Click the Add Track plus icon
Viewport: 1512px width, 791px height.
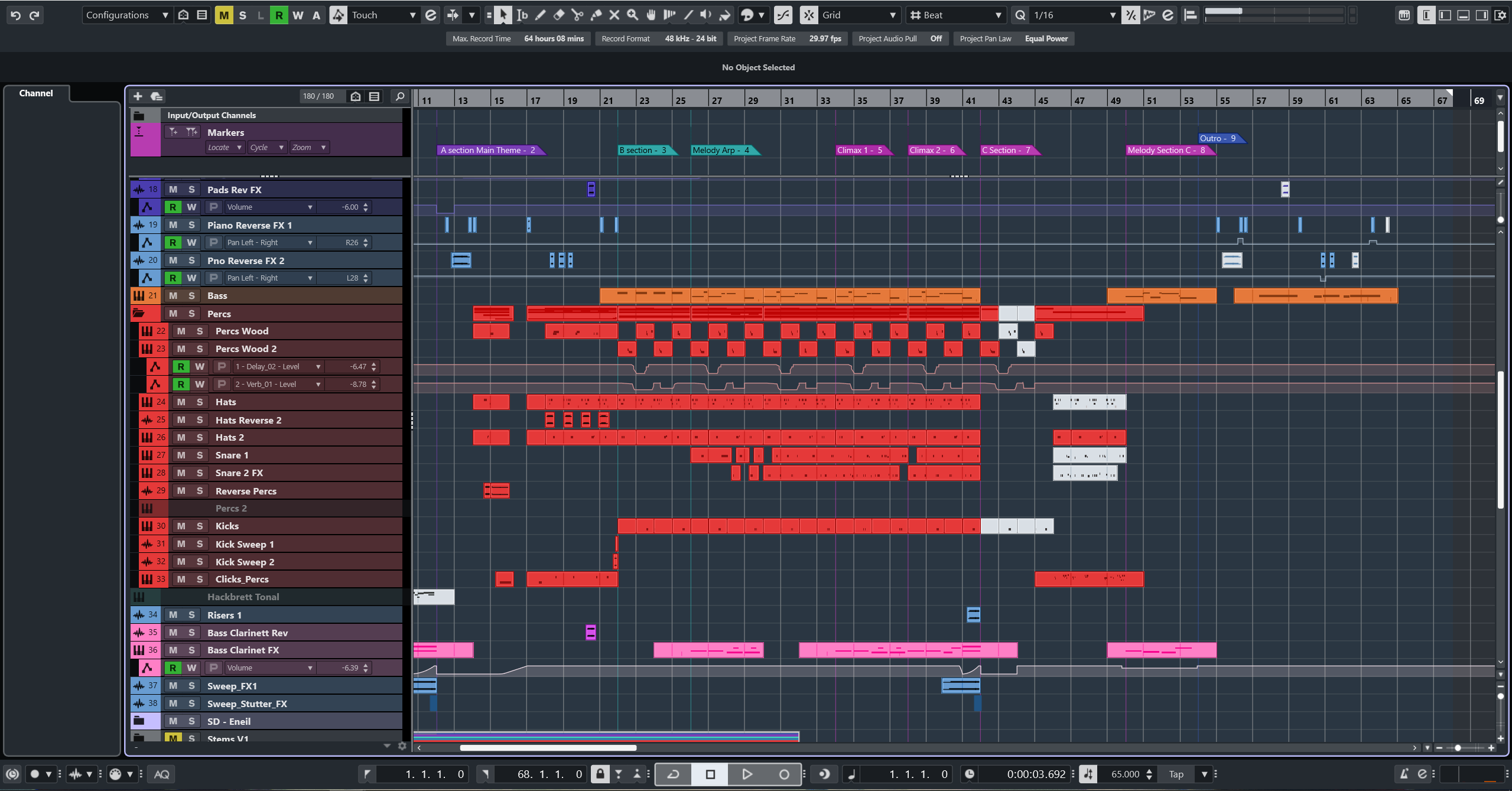pos(138,96)
